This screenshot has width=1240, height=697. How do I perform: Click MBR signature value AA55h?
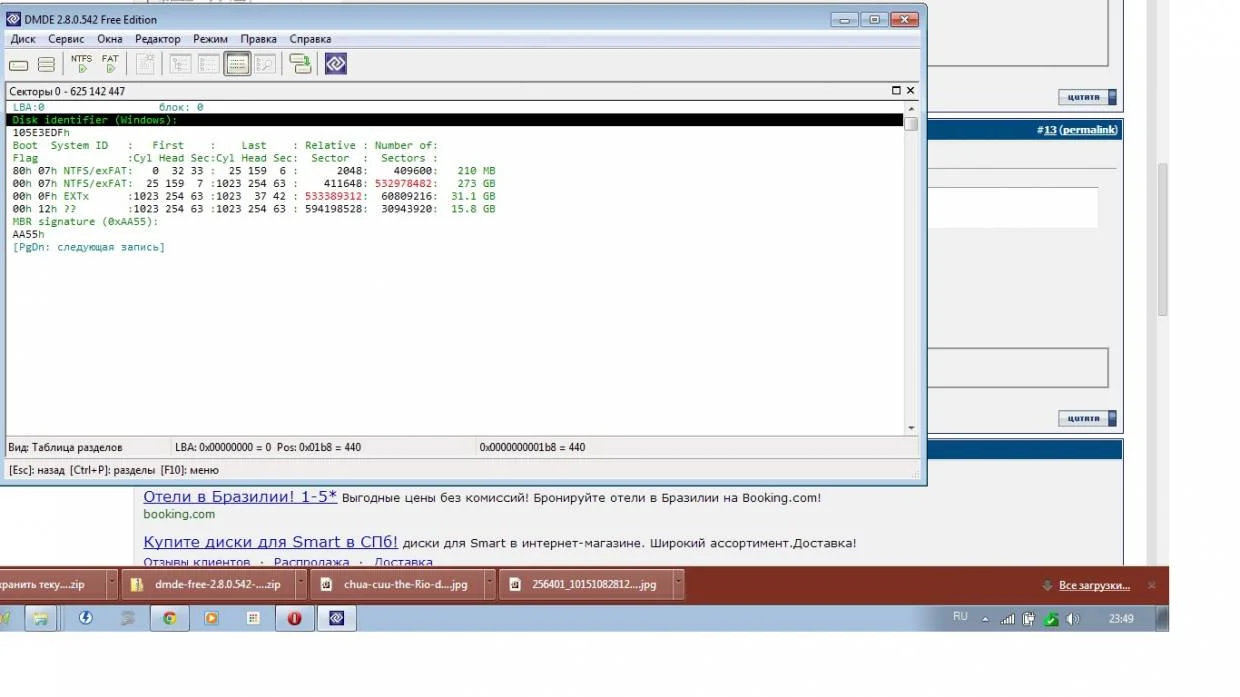(x=28, y=234)
